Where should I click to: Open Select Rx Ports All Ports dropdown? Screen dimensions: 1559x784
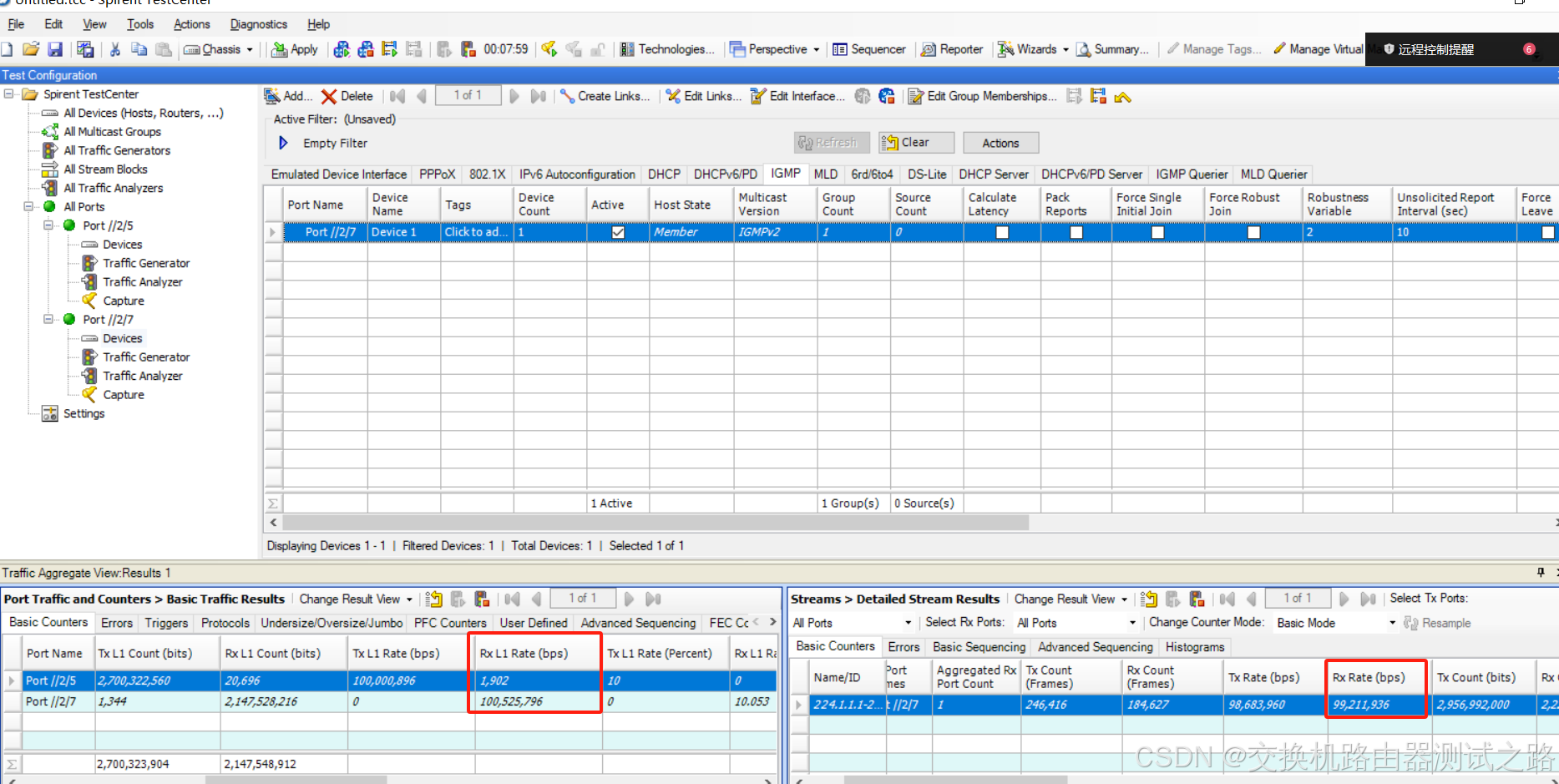(1076, 623)
